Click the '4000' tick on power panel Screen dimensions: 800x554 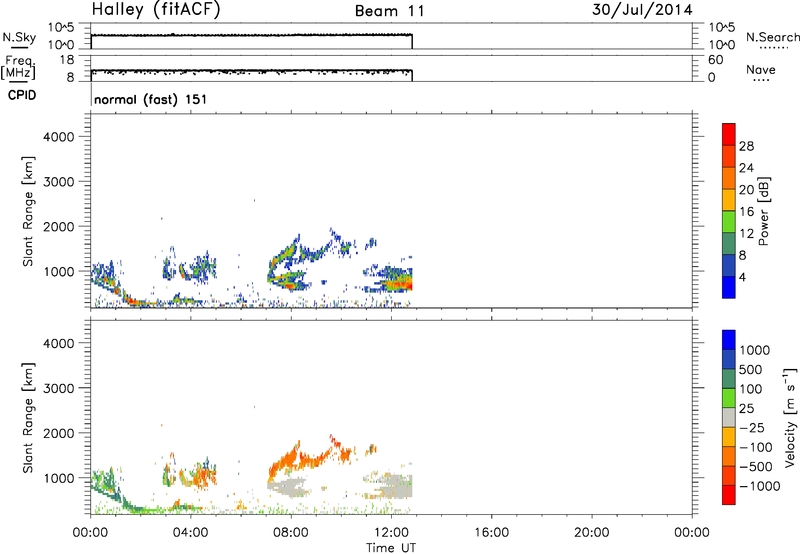(59, 137)
